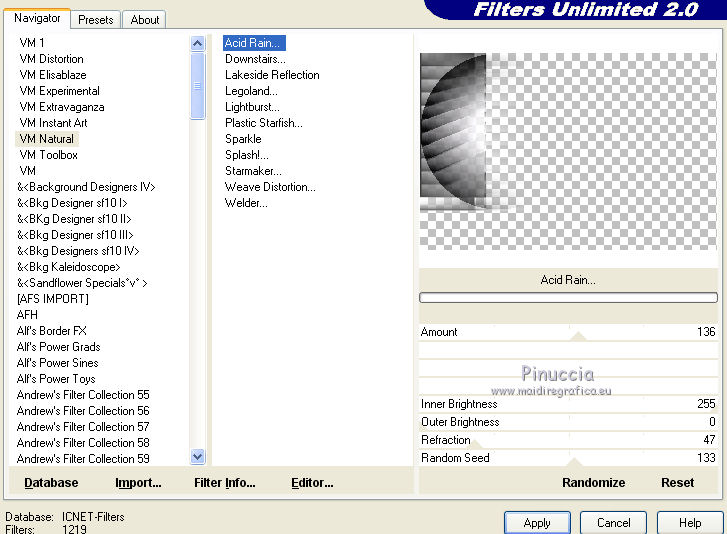Click the Database button
The height and width of the screenshot is (534, 727).
pyautogui.click(x=51, y=483)
